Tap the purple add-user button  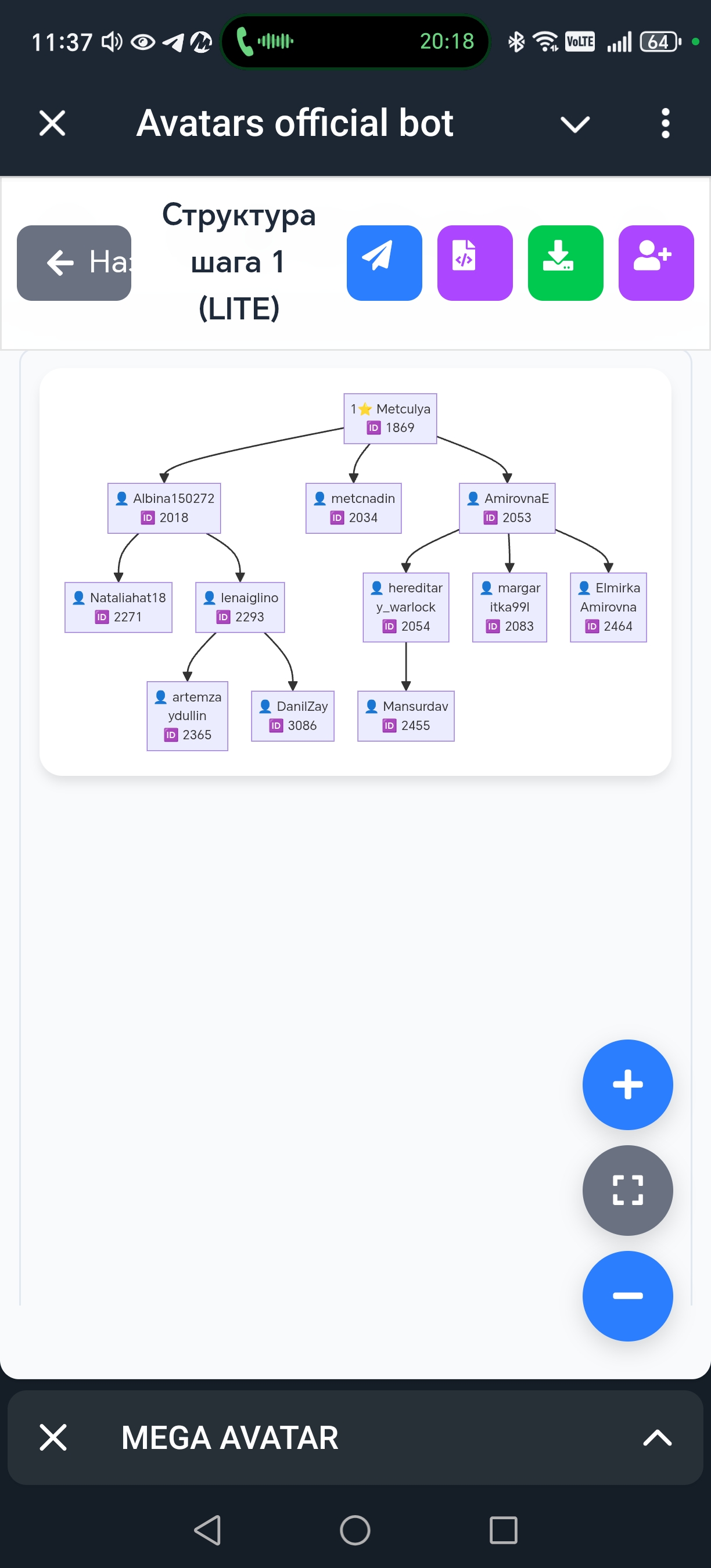656,263
